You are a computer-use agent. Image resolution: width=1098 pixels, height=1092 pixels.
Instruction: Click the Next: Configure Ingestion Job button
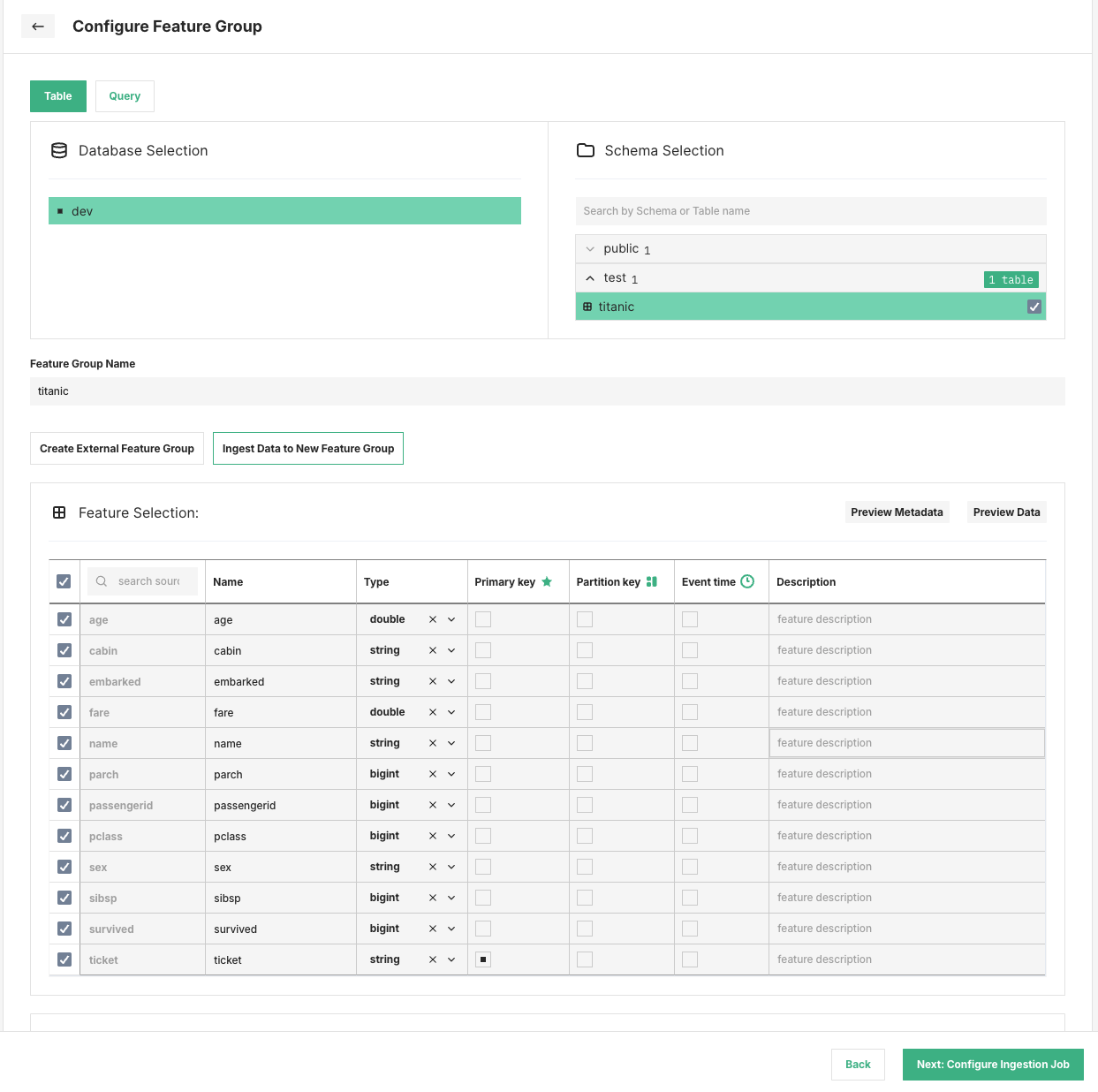point(993,1064)
